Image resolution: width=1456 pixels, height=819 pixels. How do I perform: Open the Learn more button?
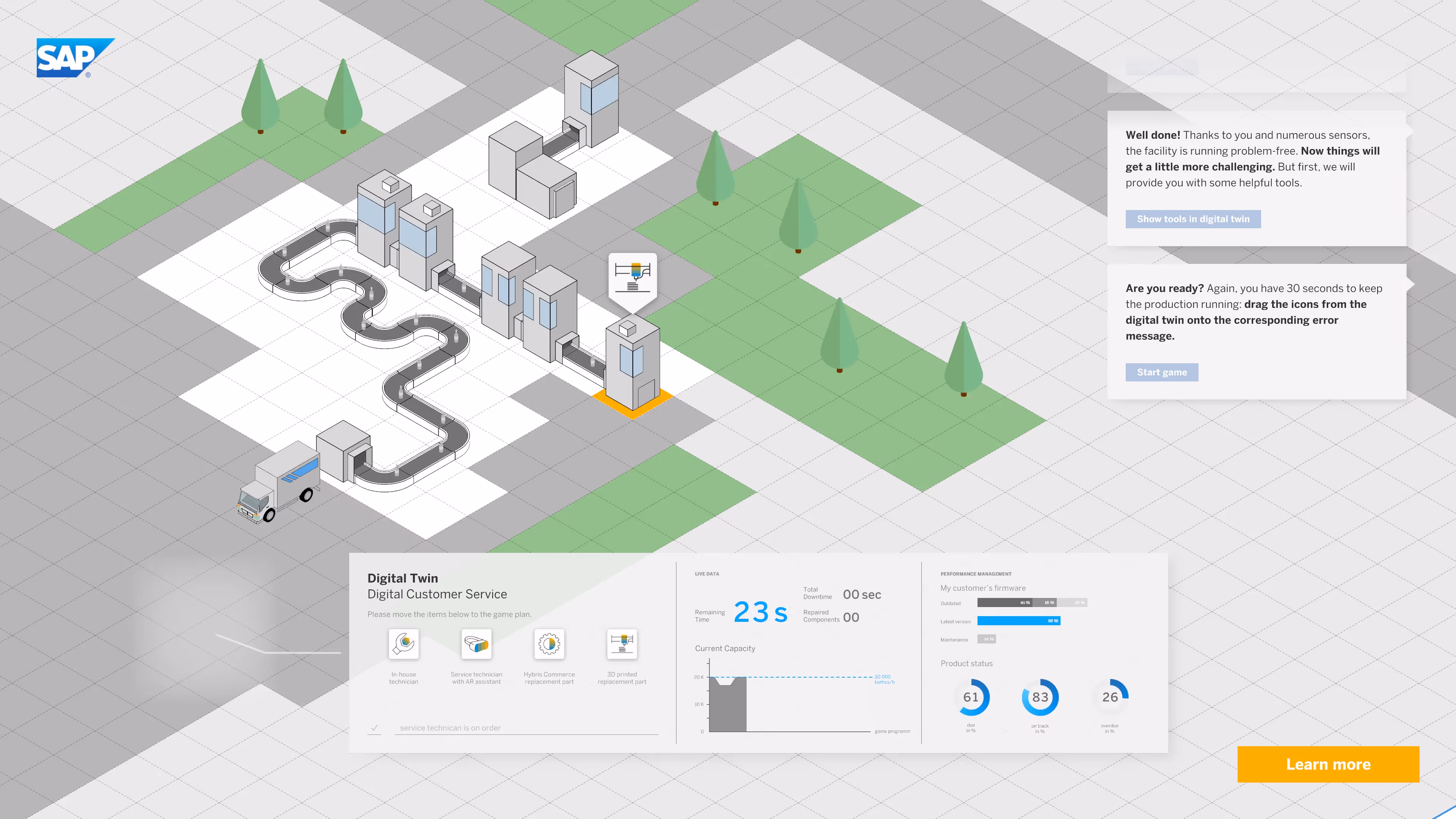(x=1328, y=764)
